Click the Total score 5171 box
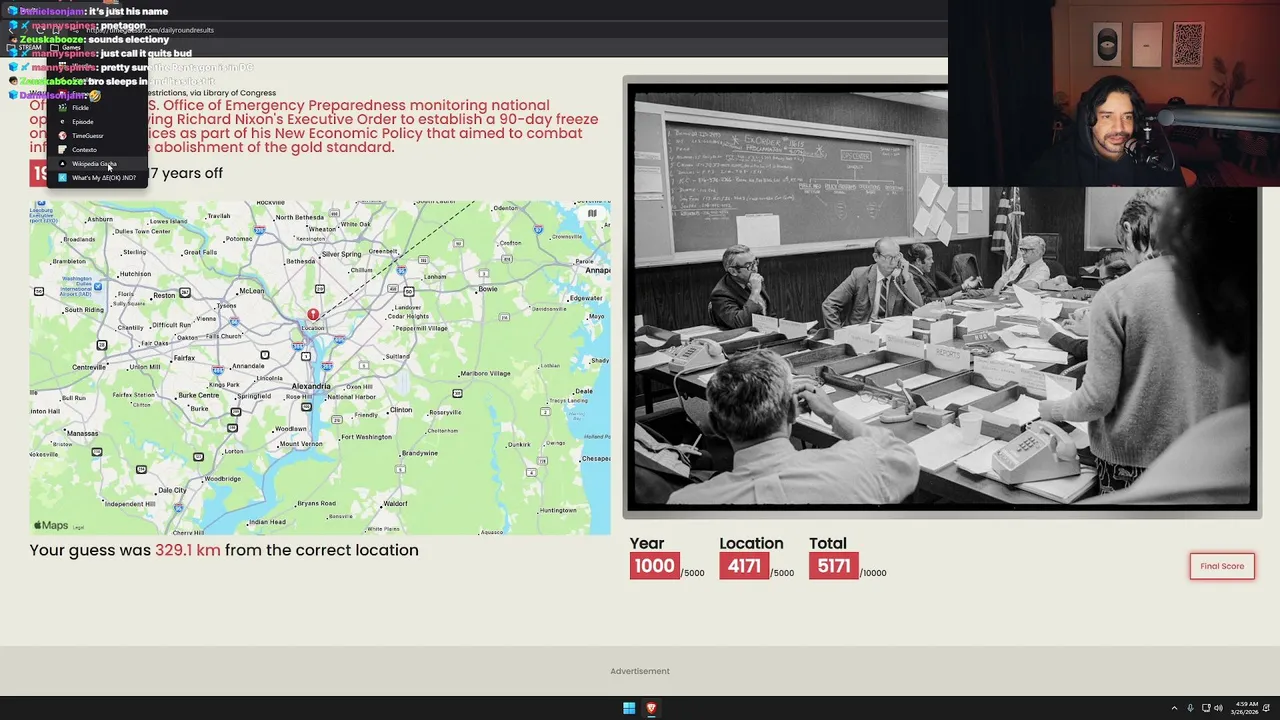1280x720 pixels. [x=833, y=566]
